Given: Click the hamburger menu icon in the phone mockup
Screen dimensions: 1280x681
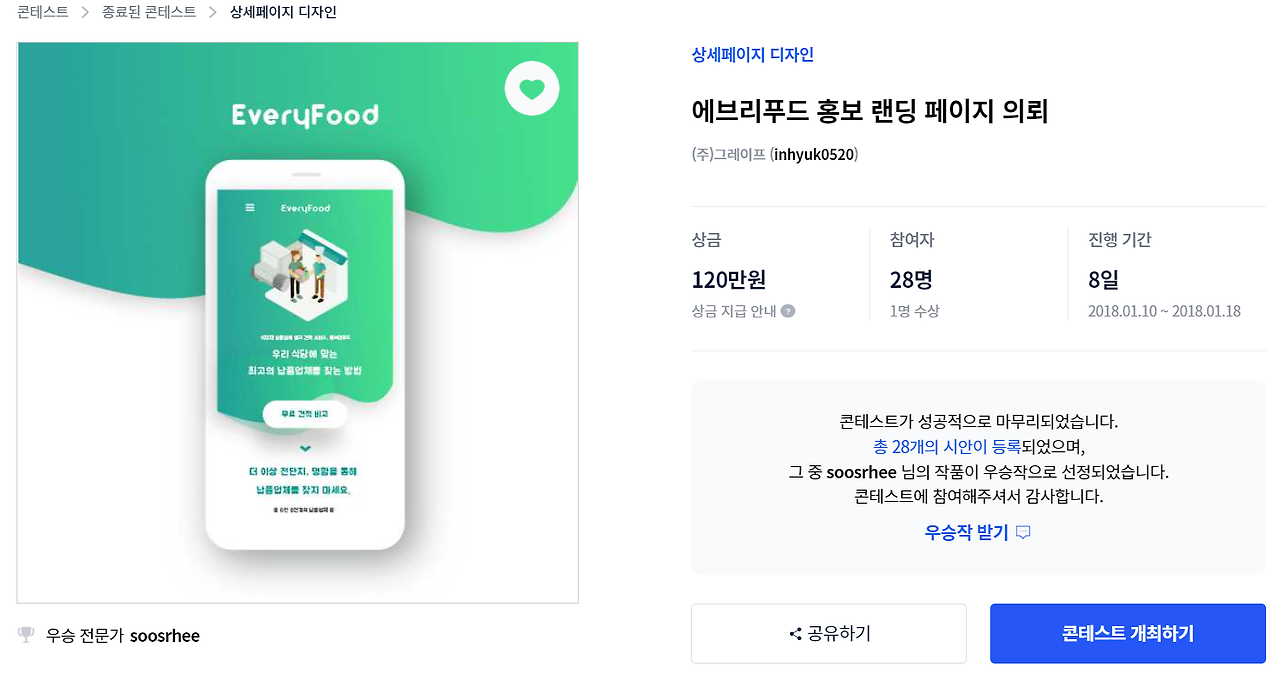Looking at the screenshot, I should [250, 208].
